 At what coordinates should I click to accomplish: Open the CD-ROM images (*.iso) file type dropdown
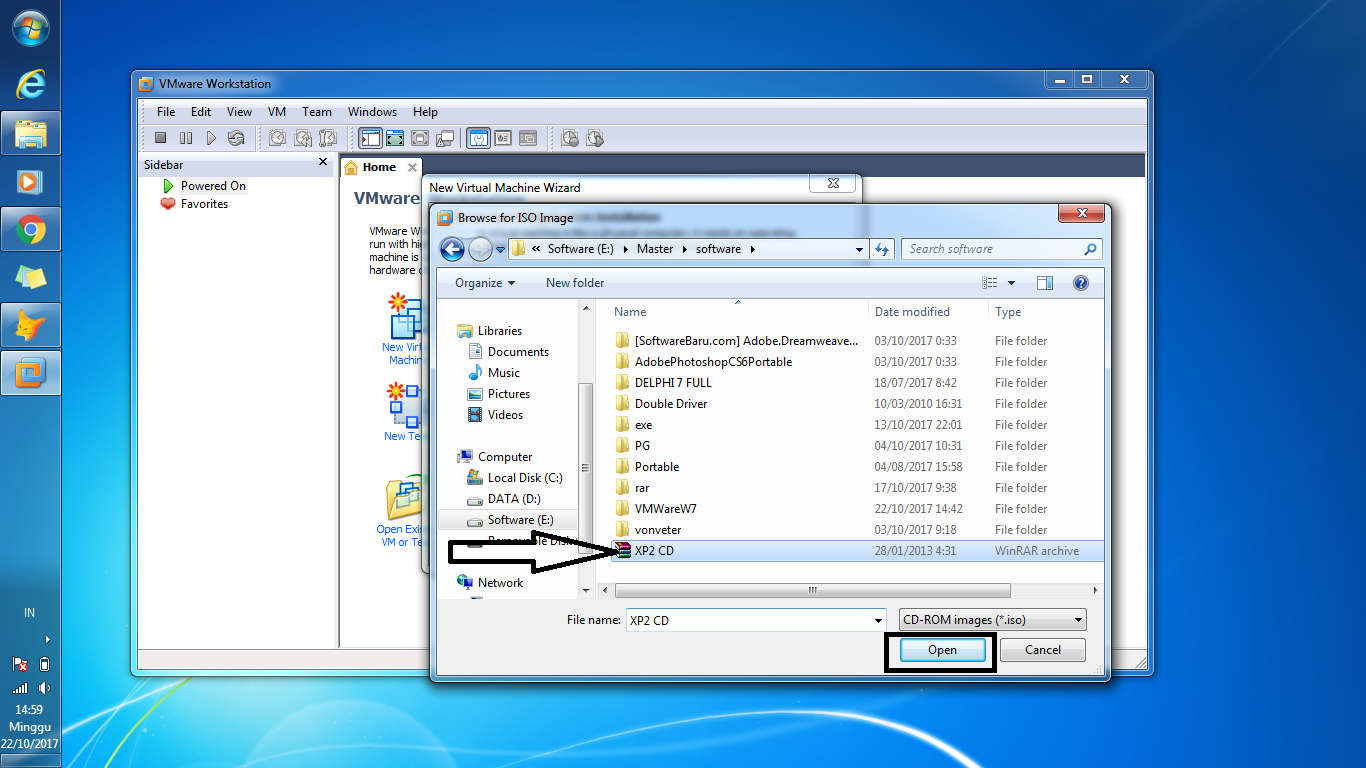click(x=992, y=620)
